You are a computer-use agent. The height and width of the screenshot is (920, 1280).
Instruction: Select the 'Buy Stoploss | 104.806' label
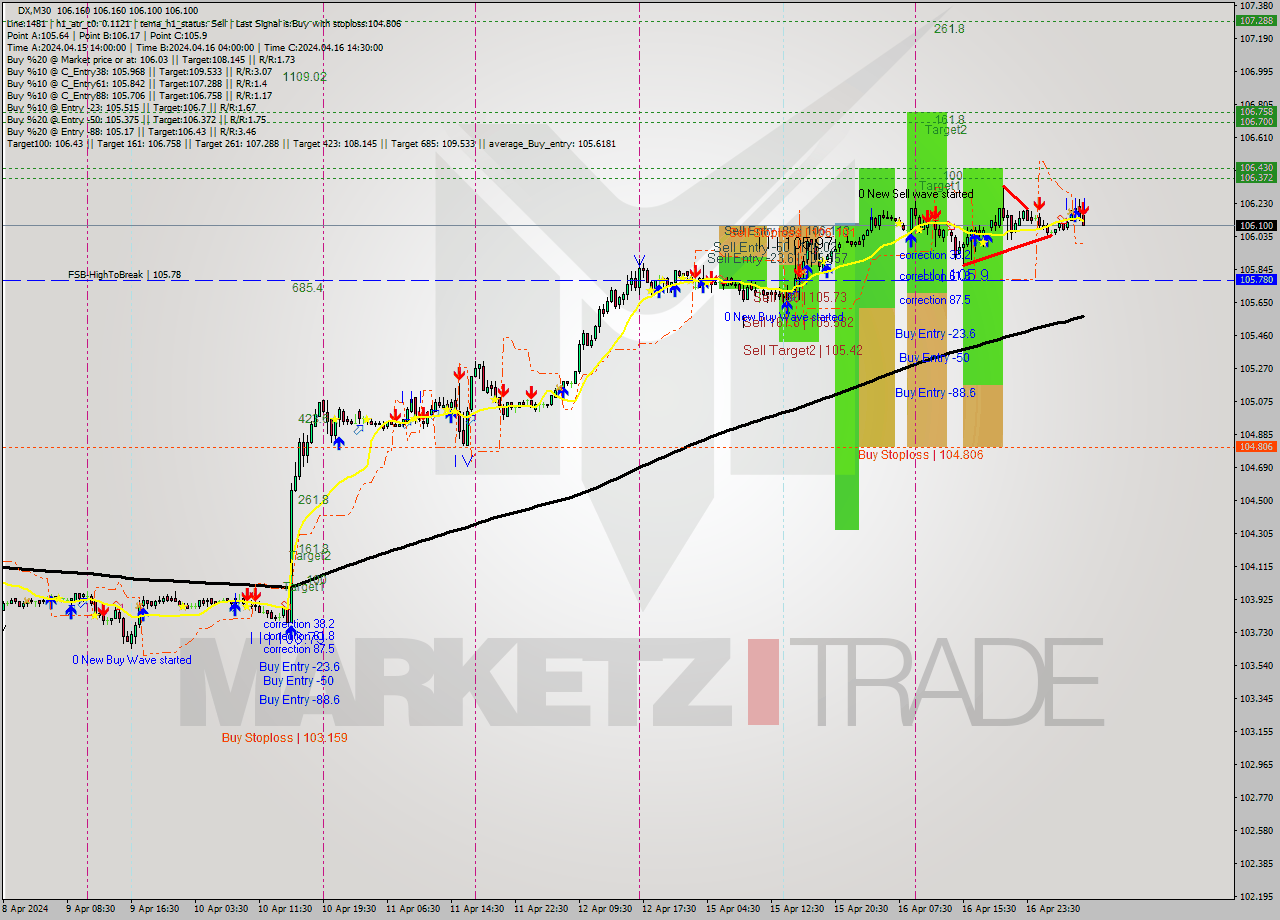click(x=920, y=454)
